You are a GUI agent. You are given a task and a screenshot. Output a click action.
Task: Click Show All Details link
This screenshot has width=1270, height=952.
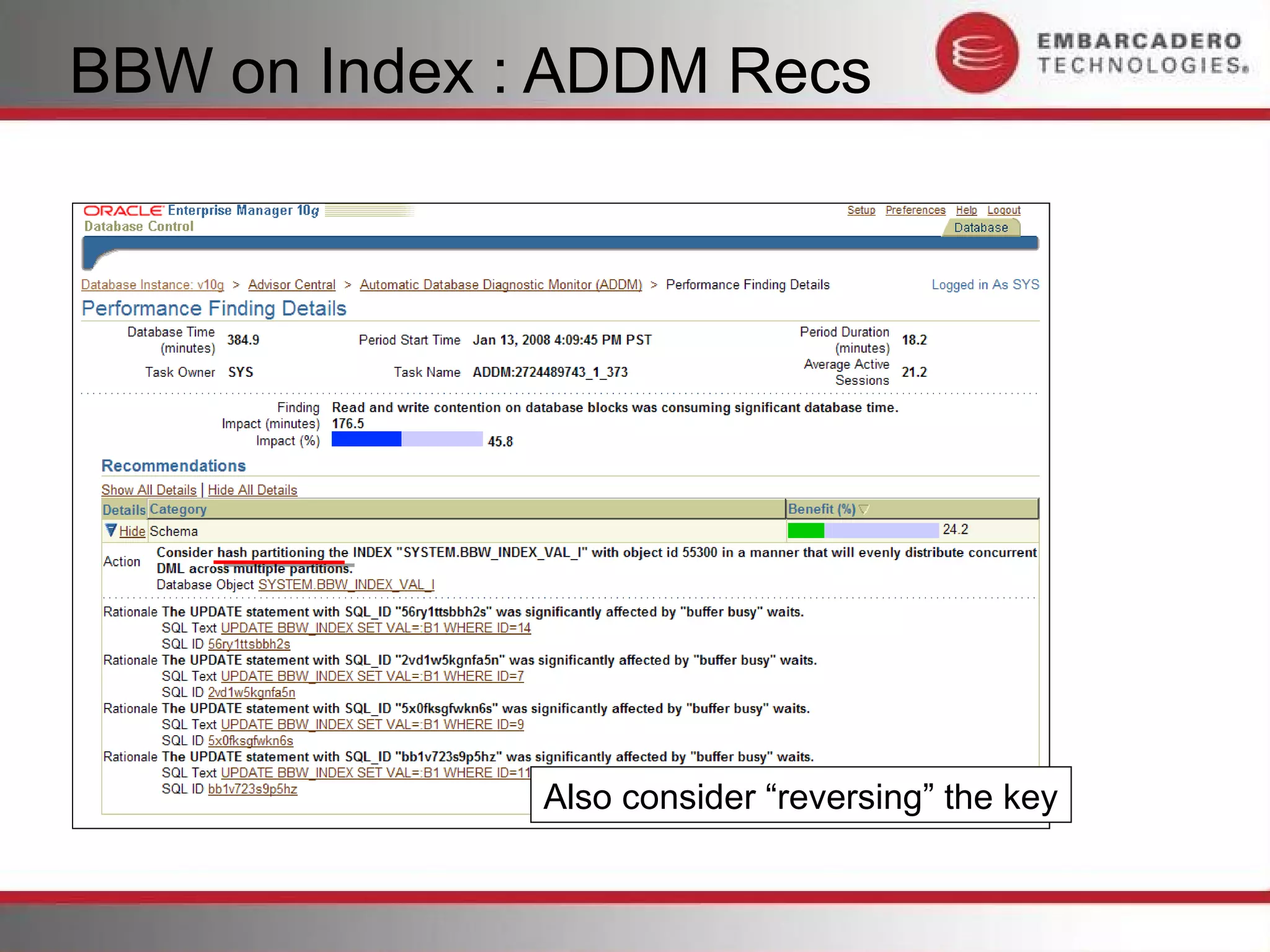149,490
